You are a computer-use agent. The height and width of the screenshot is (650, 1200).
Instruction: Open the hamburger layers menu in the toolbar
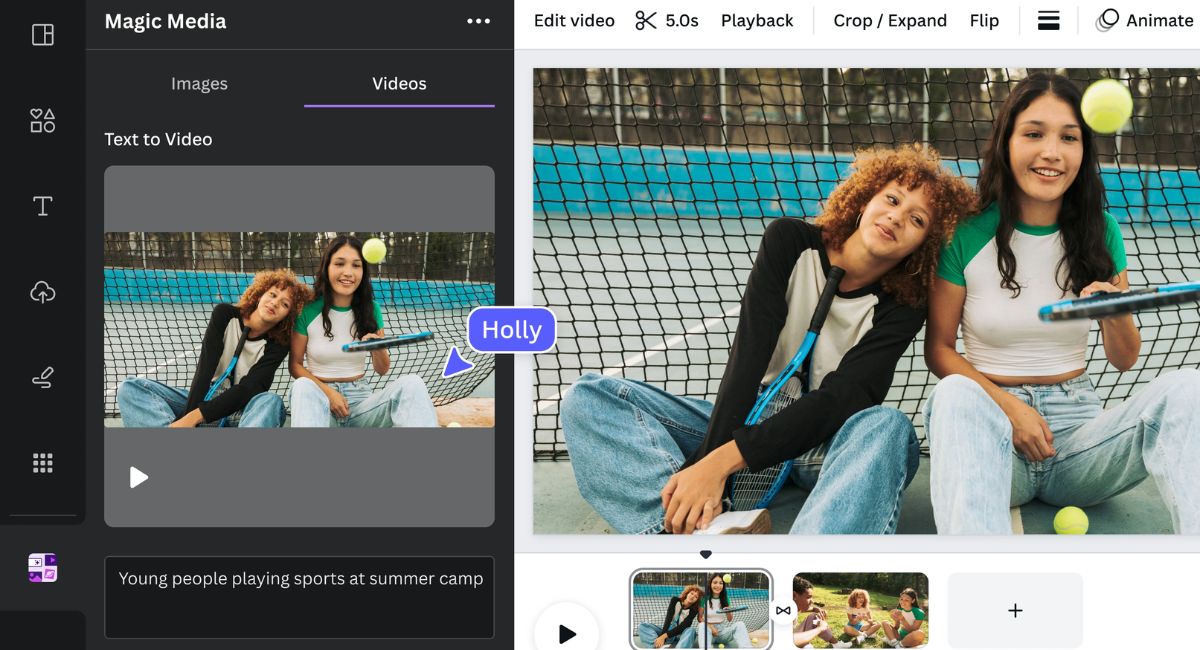click(x=1048, y=20)
